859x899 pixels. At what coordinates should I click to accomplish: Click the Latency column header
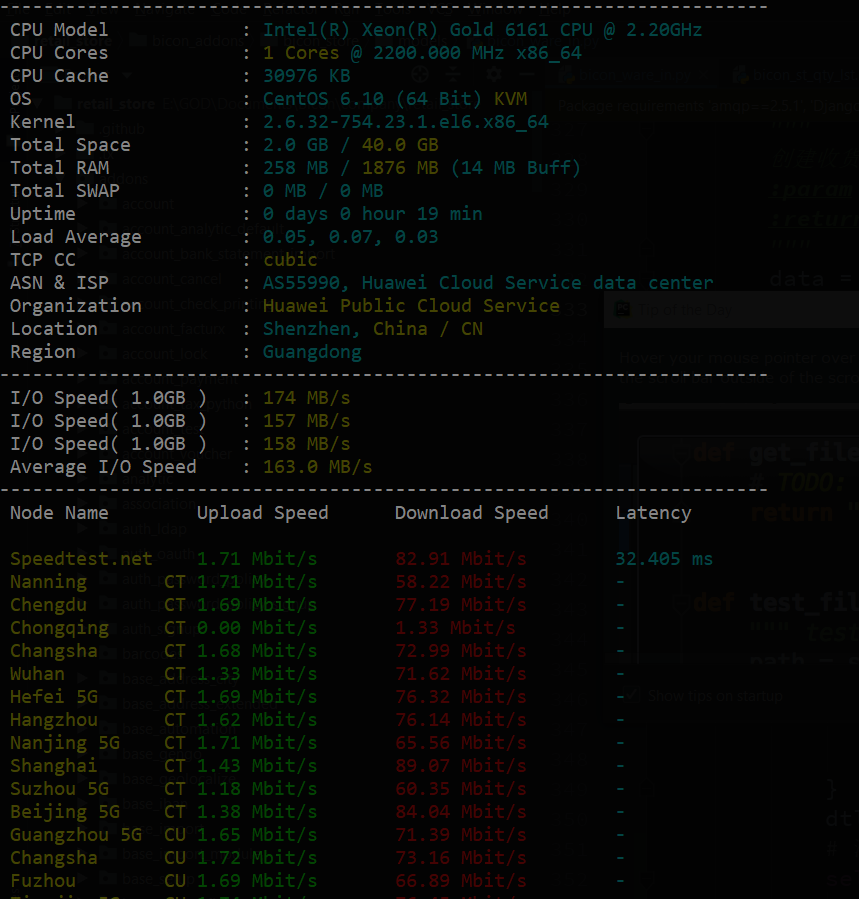[x=653, y=513]
